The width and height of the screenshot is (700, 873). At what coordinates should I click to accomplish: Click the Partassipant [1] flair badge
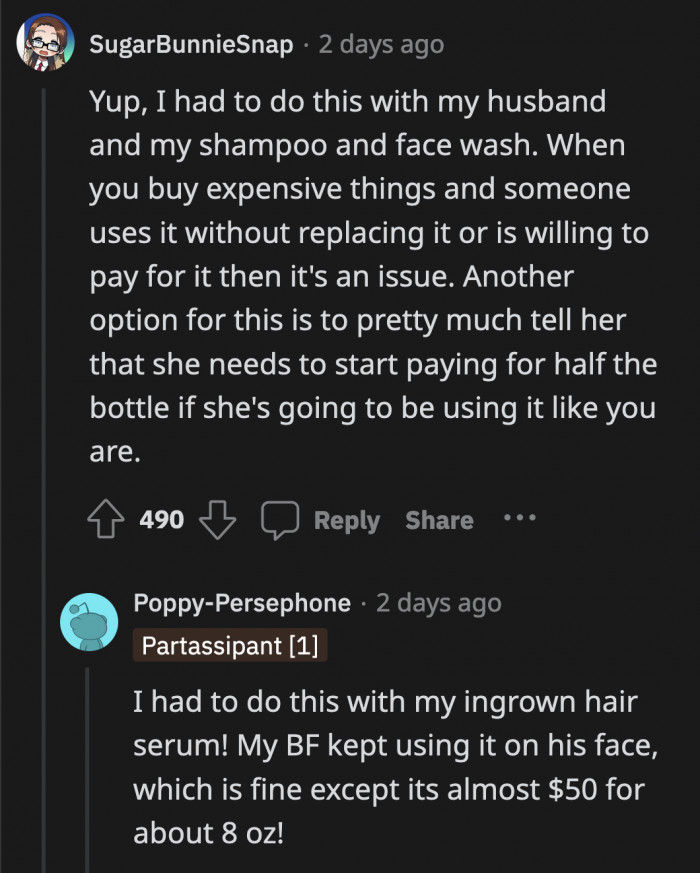(230, 645)
